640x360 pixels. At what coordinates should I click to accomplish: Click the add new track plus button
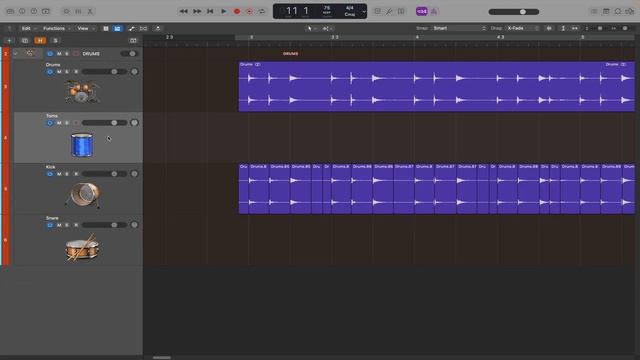[x=9, y=40]
